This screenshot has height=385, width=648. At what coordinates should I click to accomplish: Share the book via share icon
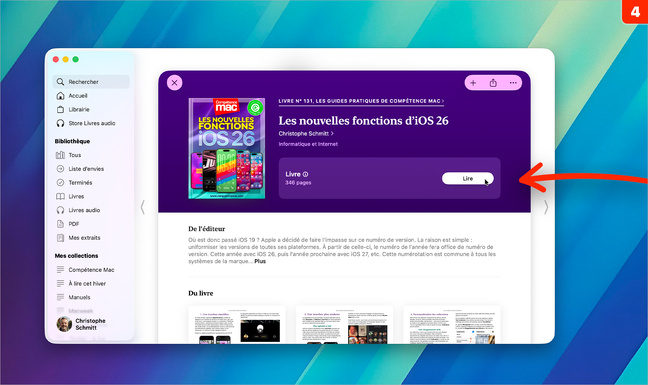493,83
